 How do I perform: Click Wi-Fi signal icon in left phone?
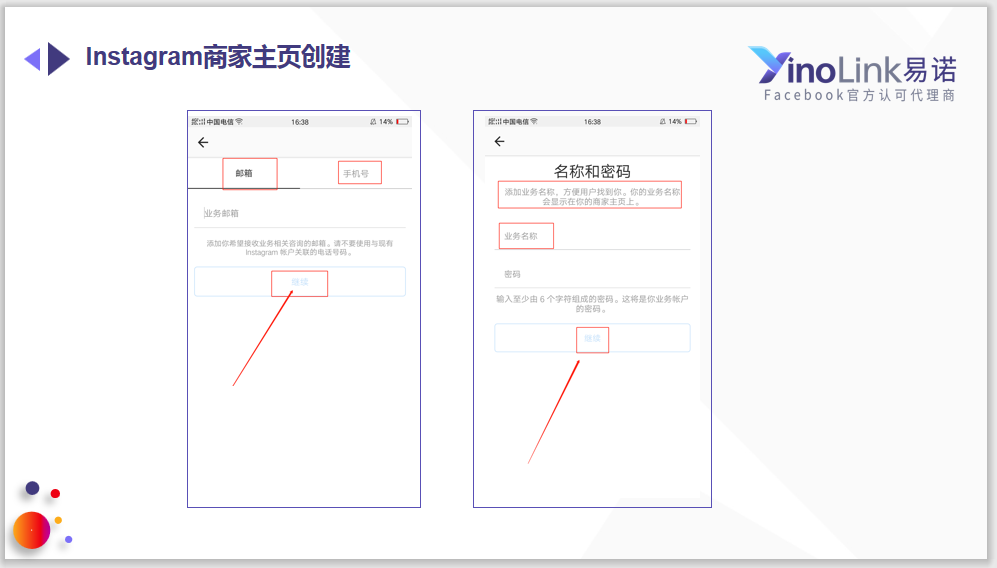pyautogui.click(x=239, y=121)
